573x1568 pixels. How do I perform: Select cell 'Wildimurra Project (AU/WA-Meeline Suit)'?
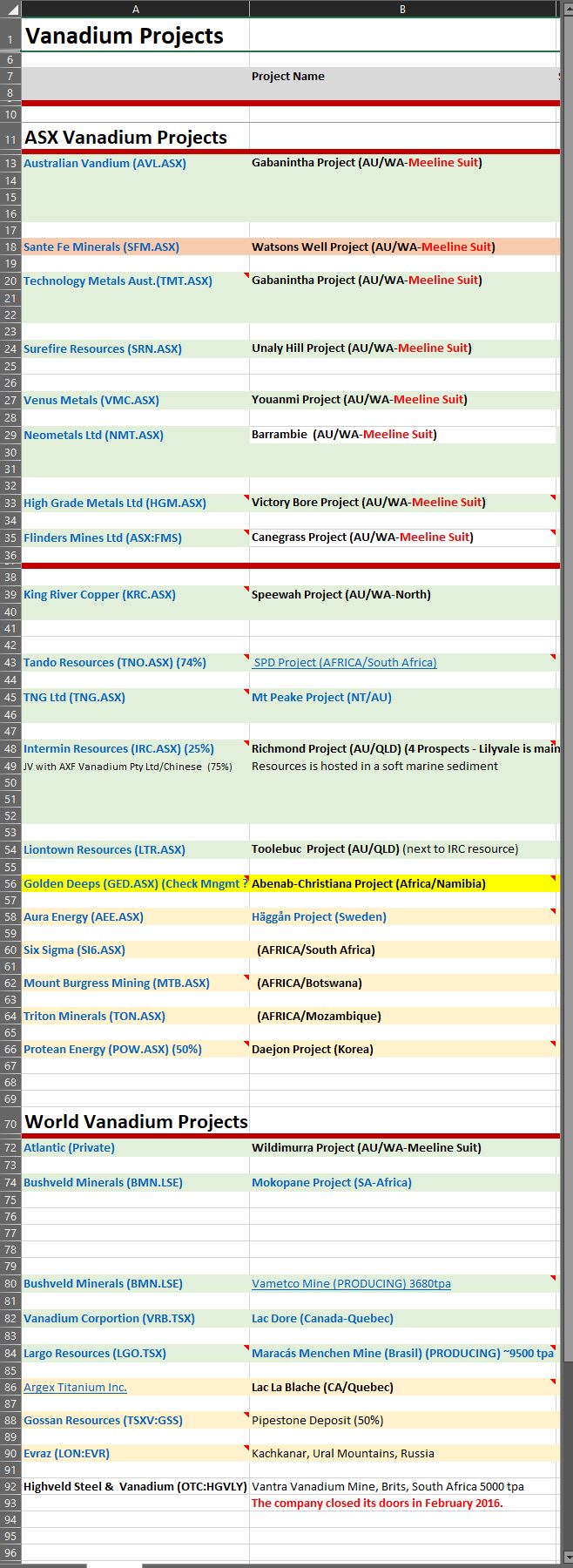click(x=403, y=1147)
